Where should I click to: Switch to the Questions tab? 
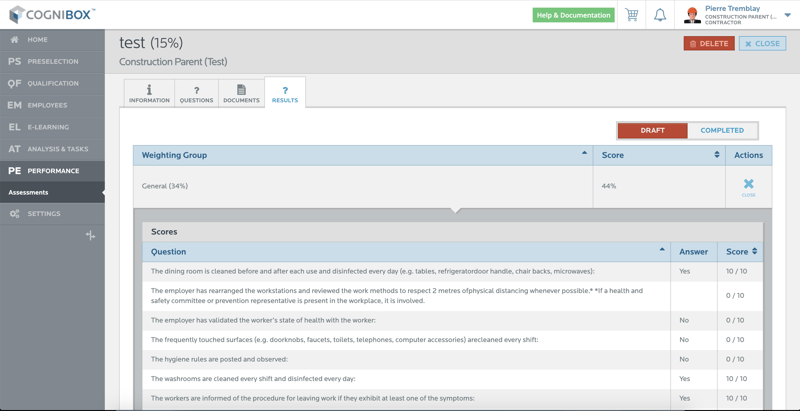point(196,94)
